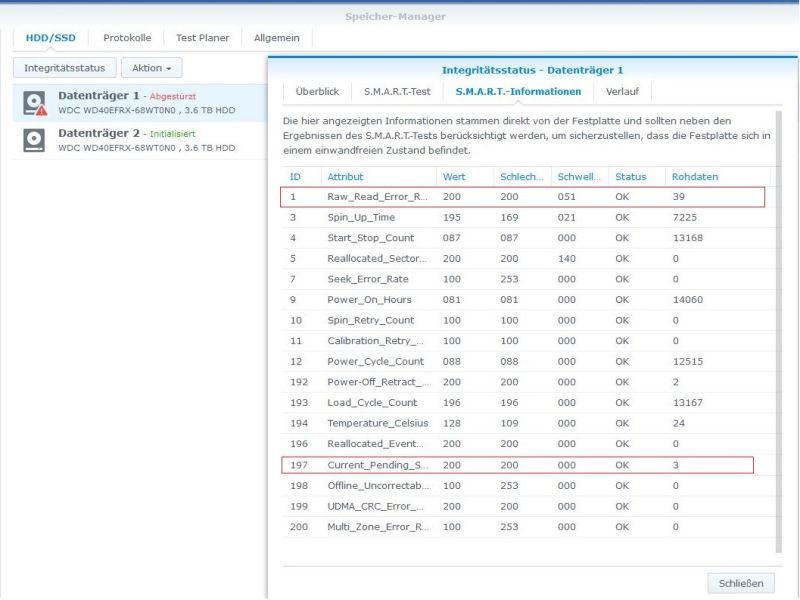Screen dimensions: 800x600
Task: Sort by the Wert column header
Action: 465,177
